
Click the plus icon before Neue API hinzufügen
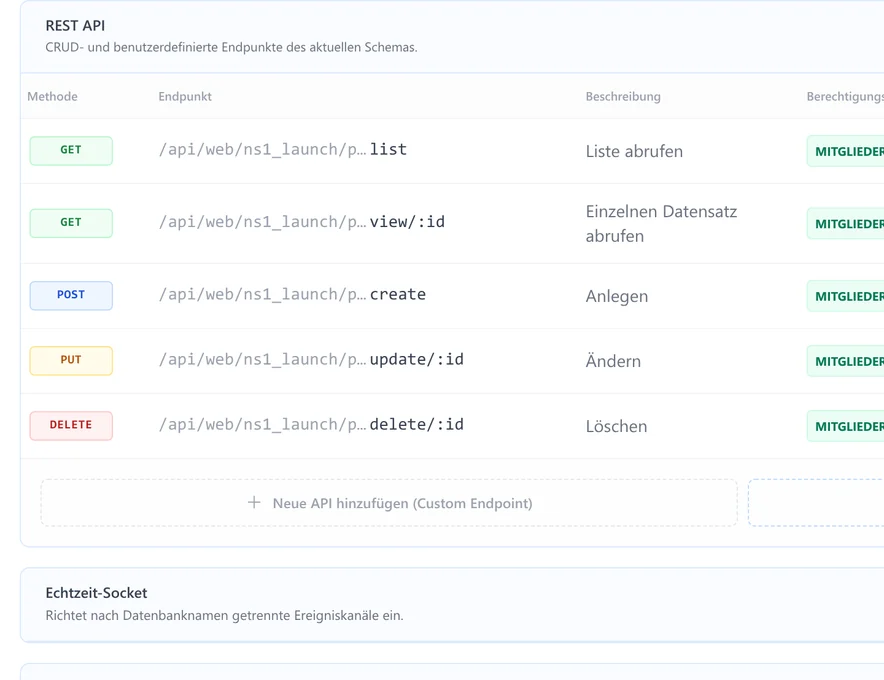tap(254, 502)
